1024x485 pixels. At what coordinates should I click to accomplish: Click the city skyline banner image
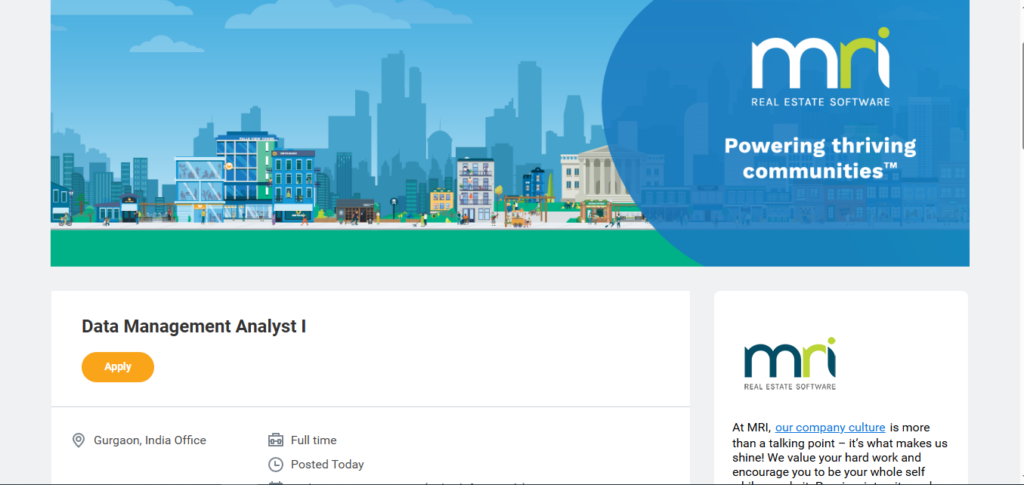tap(509, 133)
